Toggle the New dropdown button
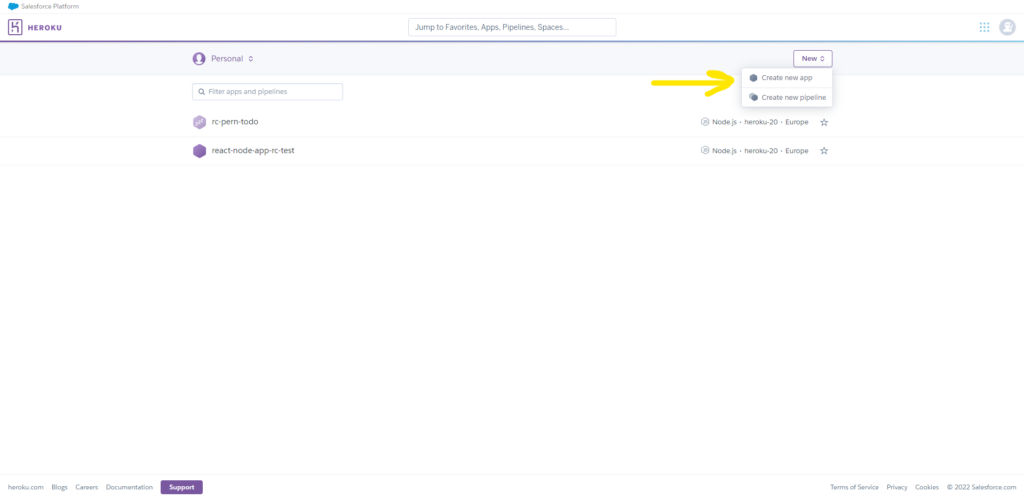This screenshot has width=1024, height=499. [812, 59]
